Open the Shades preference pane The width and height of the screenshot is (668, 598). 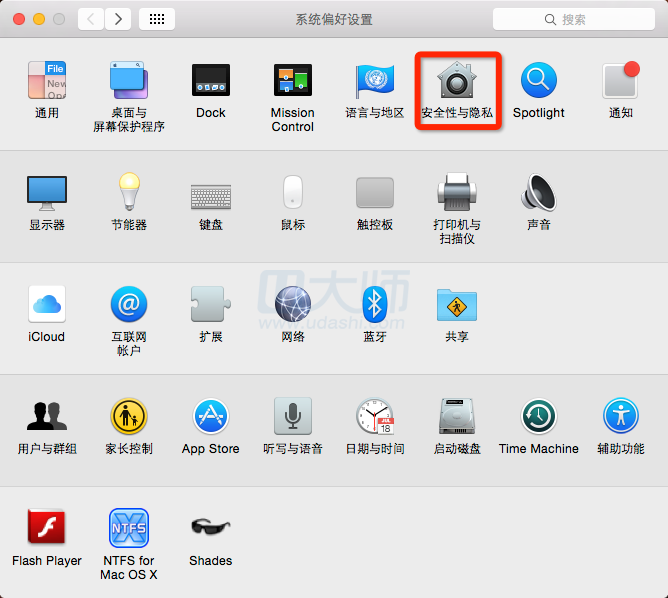coord(211,528)
